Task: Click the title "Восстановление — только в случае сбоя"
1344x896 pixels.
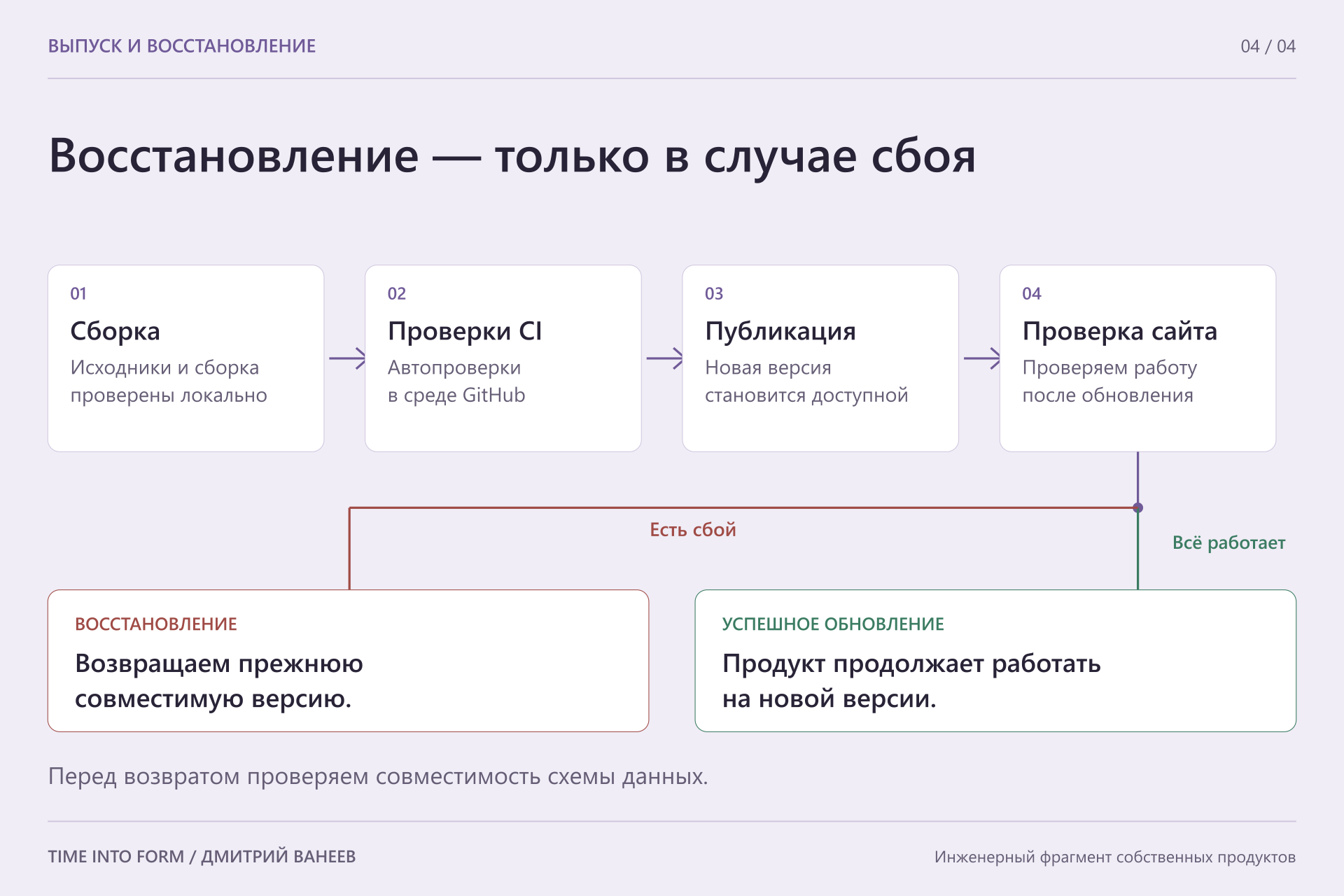Action: pos(512,155)
